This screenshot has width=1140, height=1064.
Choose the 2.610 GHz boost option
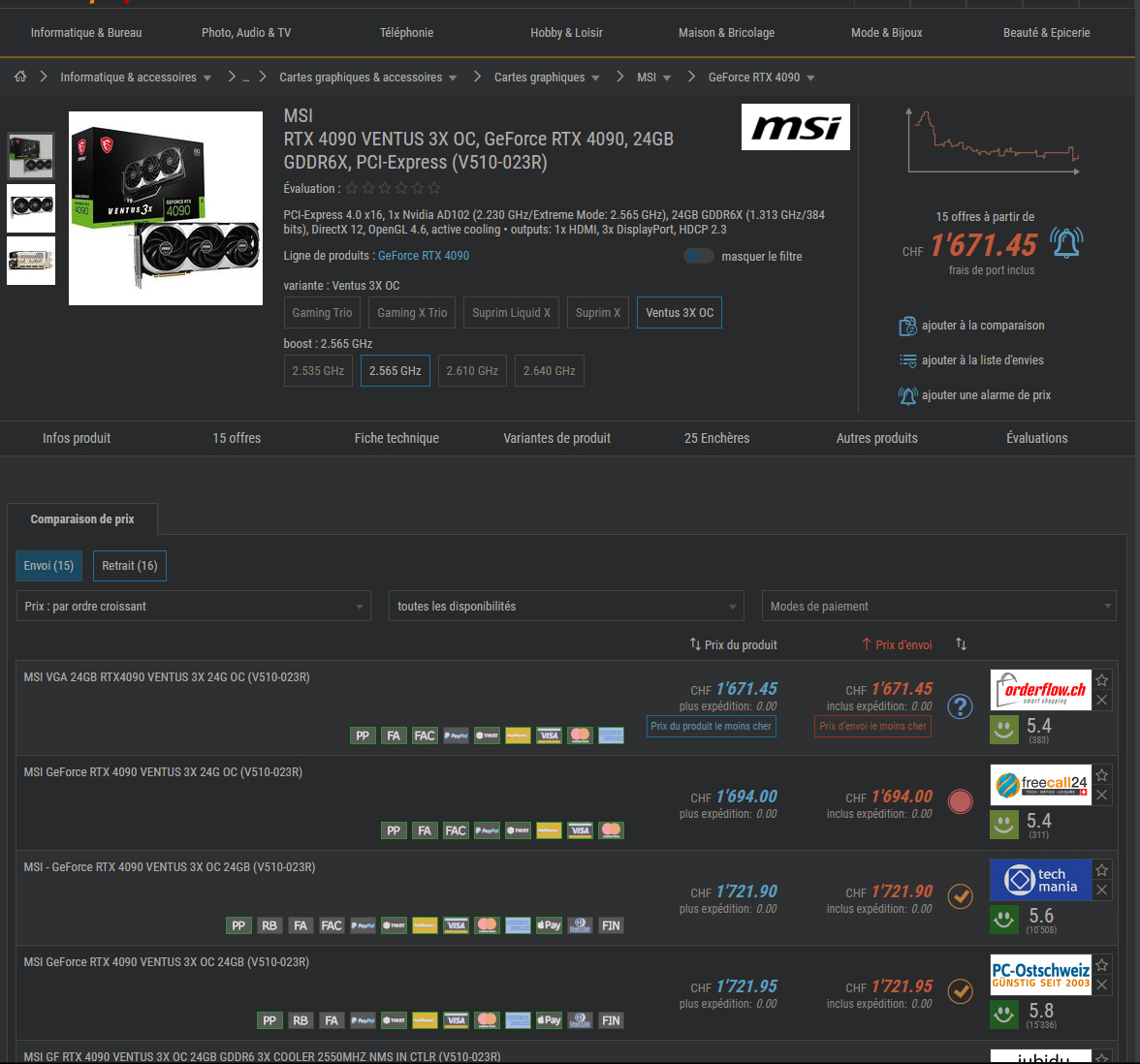click(473, 370)
